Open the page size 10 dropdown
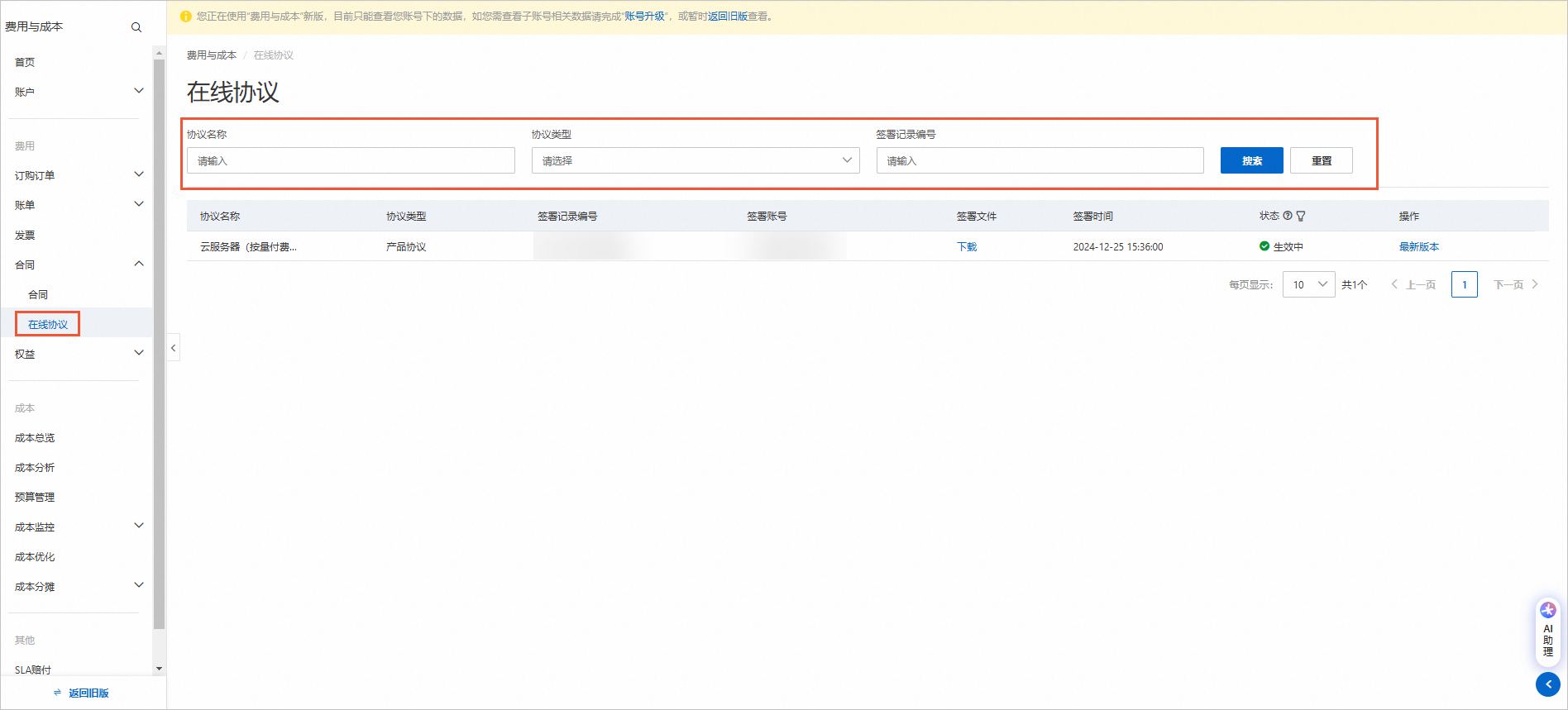1568x710 pixels. click(x=1308, y=284)
